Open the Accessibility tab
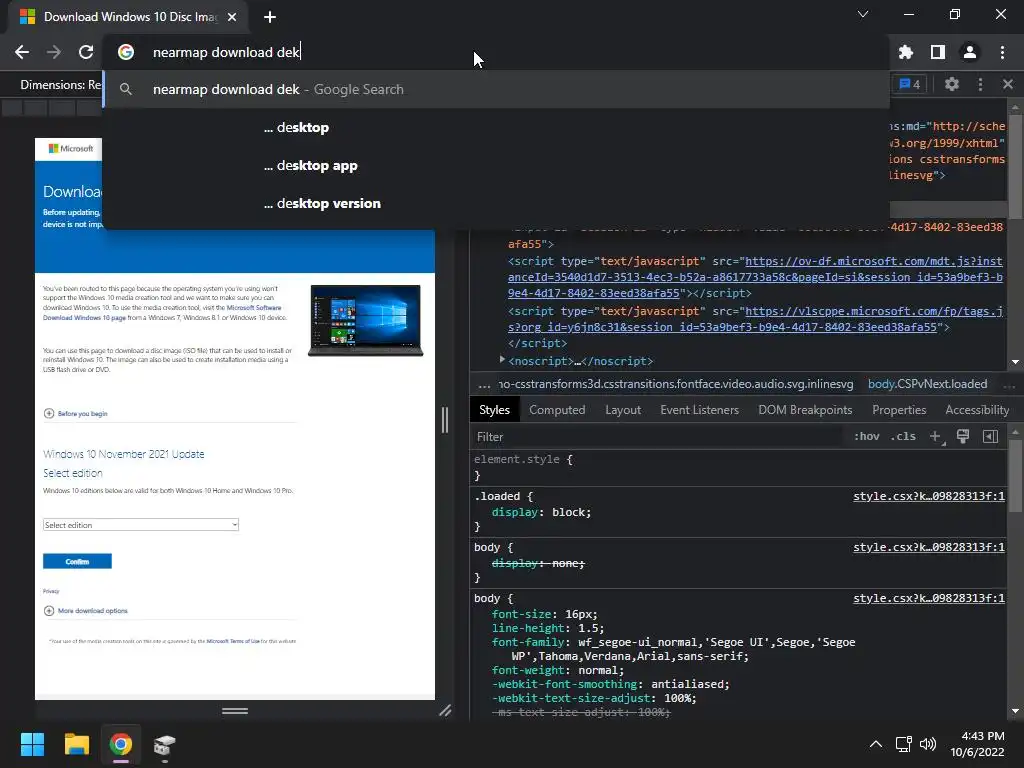This screenshot has width=1024, height=768. [x=977, y=410]
